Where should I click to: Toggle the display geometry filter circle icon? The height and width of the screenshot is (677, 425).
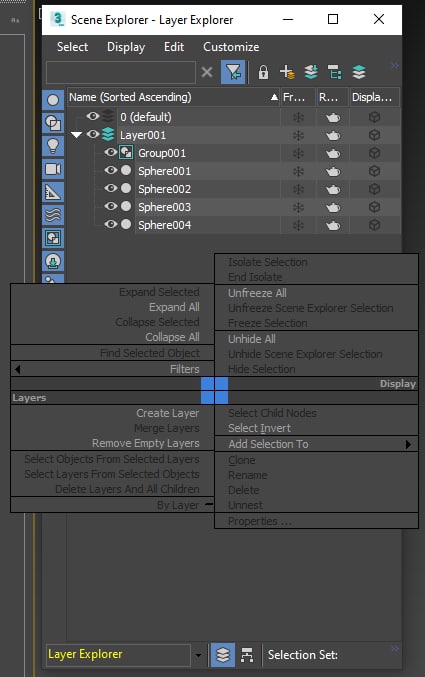coord(53,100)
